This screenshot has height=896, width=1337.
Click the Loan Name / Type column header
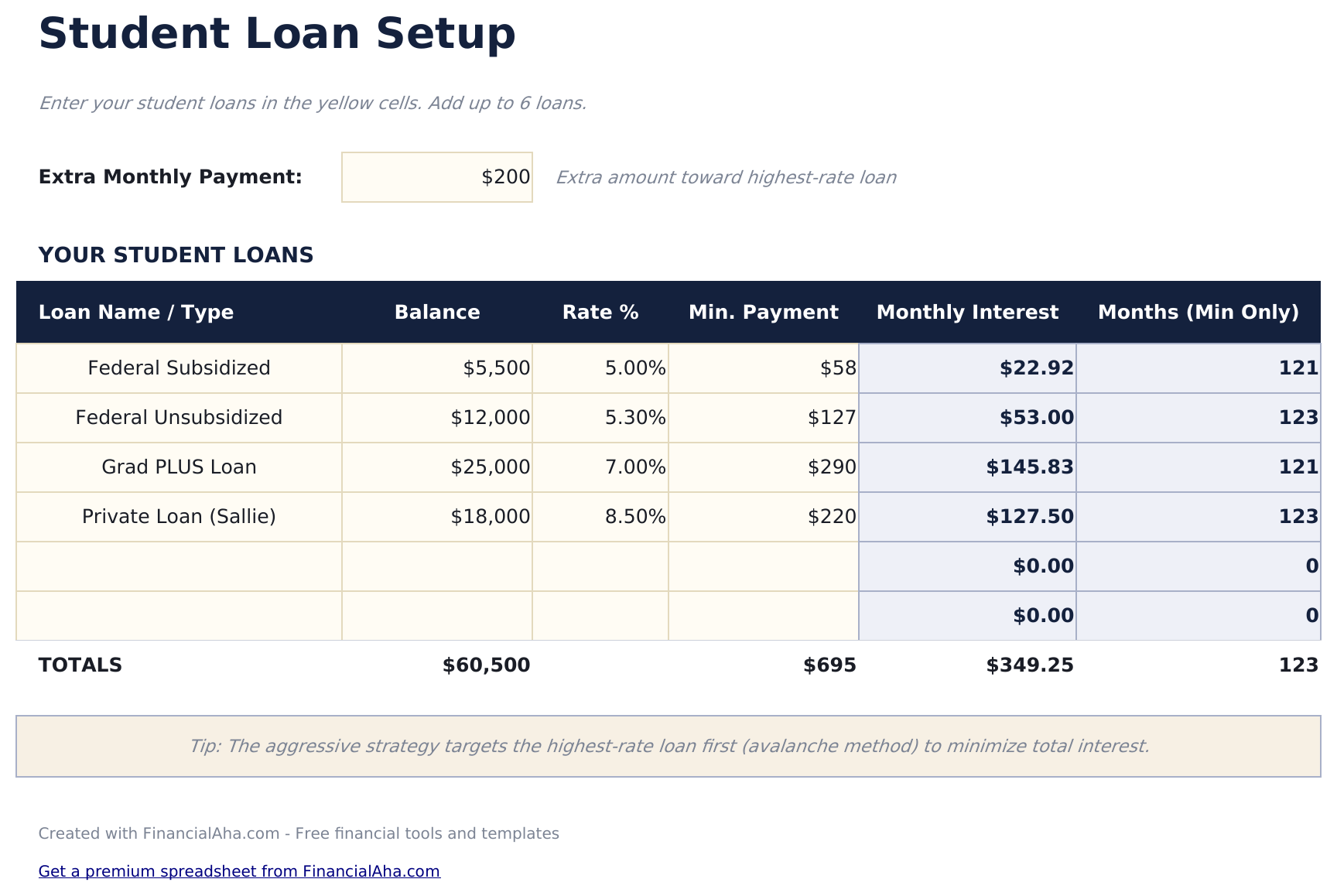(136, 312)
